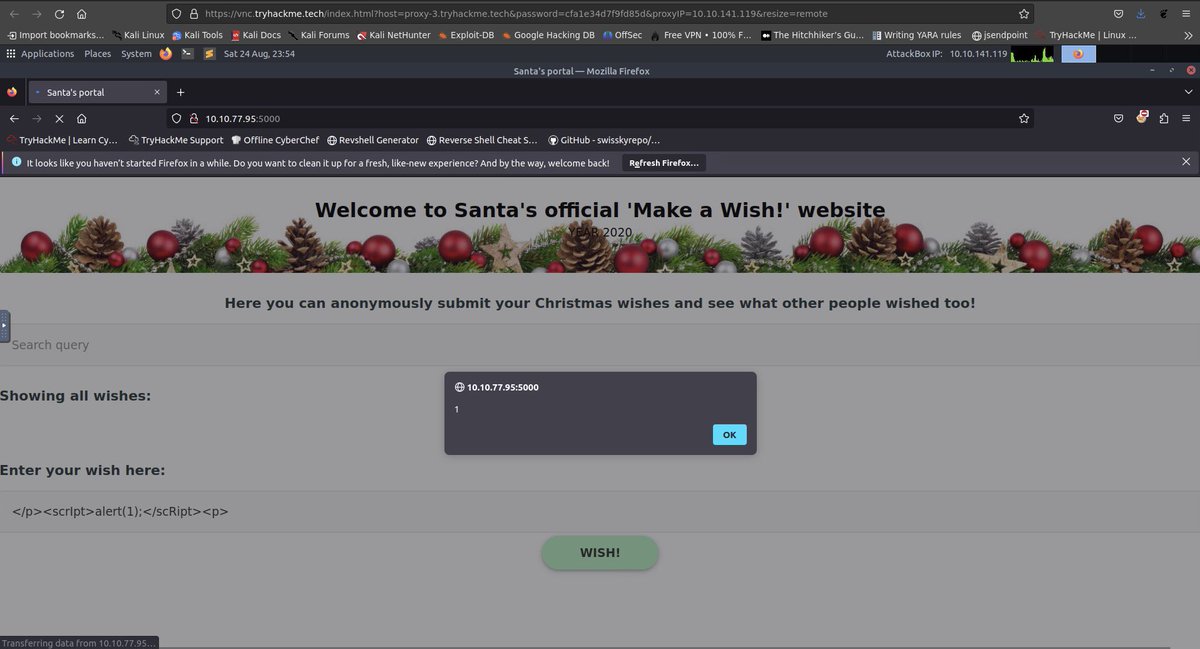
Task: Open Kali Docs bookmark
Action: coord(255,35)
